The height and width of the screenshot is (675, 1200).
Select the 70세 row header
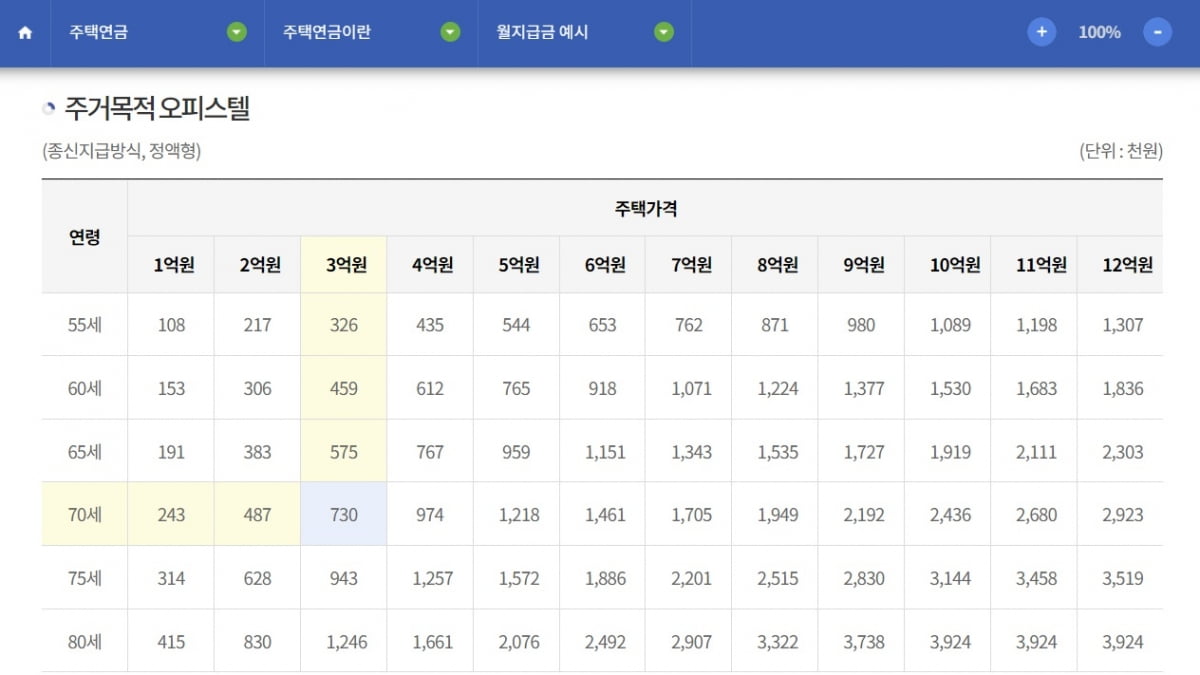[x=85, y=515]
